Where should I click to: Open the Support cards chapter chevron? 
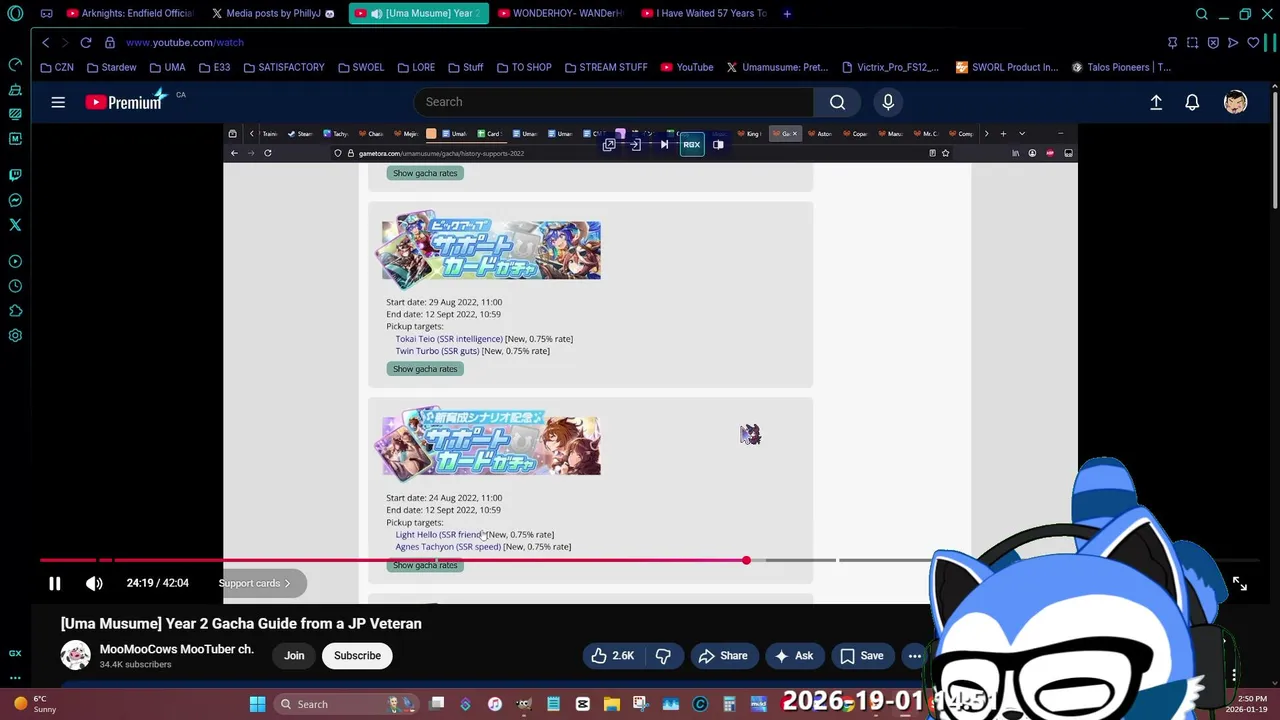click(x=287, y=583)
